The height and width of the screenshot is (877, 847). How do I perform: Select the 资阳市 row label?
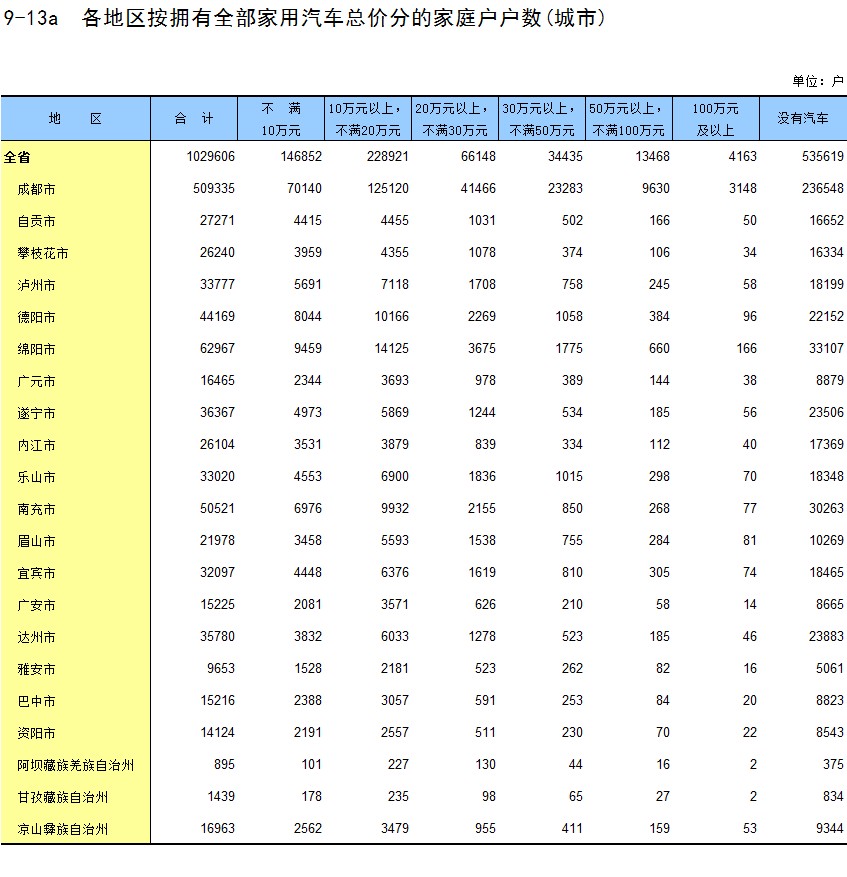click(36, 733)
